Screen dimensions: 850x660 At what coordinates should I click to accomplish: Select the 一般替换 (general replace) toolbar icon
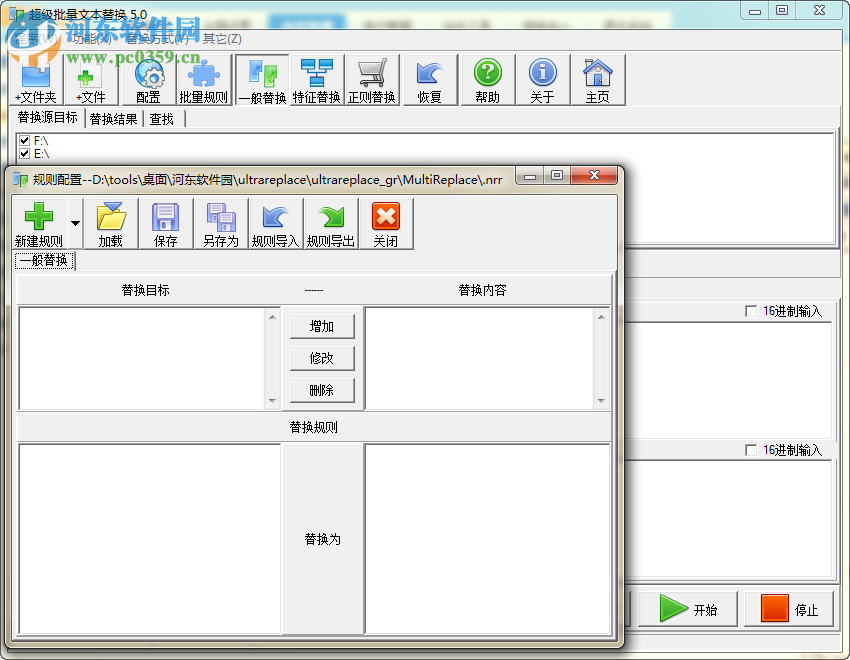(x=262, y=79)
